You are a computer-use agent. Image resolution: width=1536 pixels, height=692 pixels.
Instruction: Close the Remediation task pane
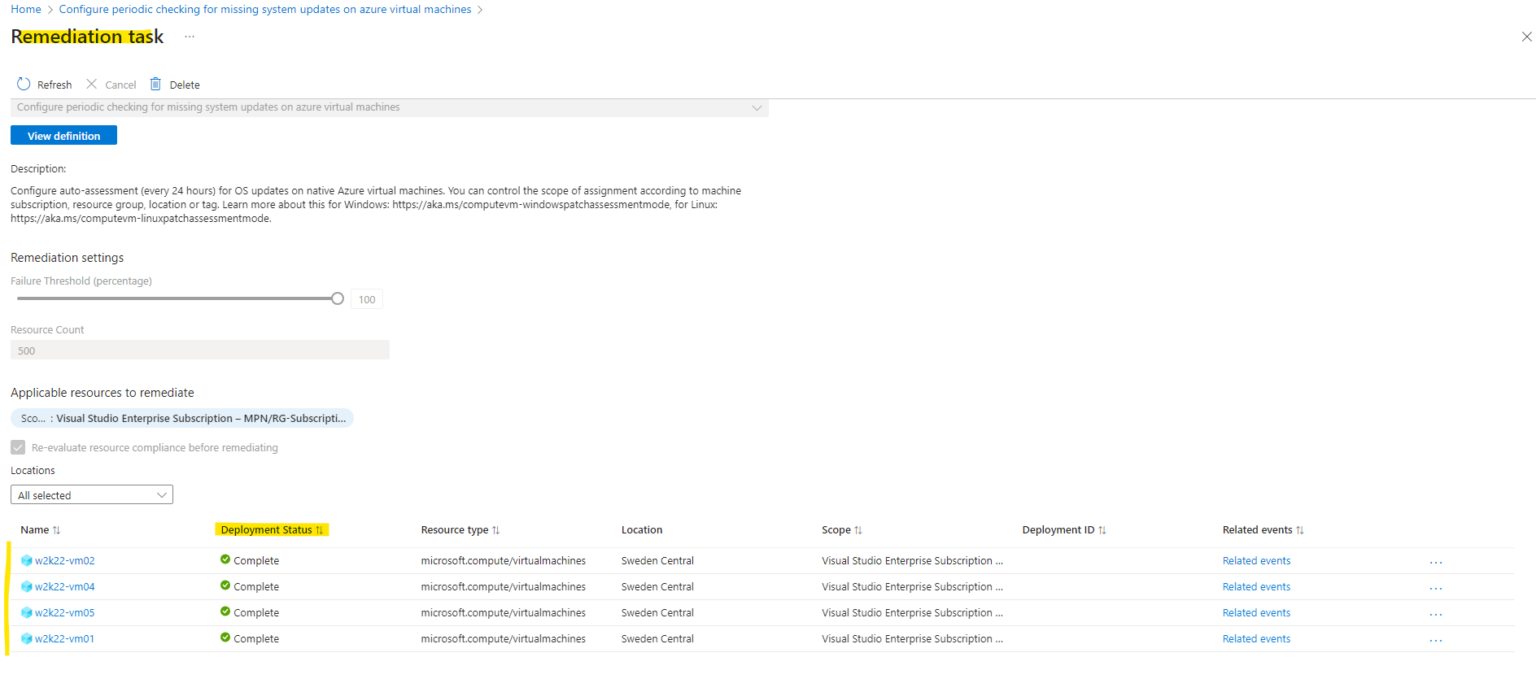click(x=1526, y=37)
